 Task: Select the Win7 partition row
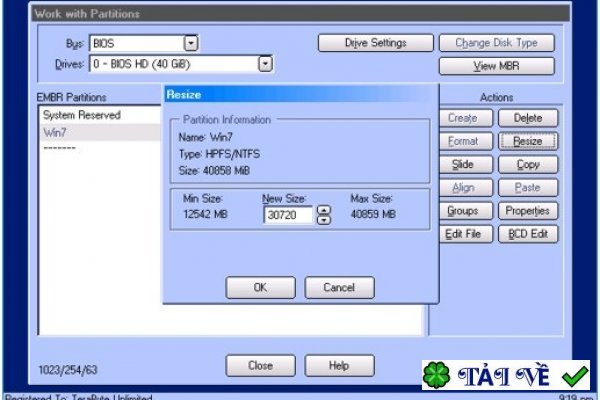100,132
